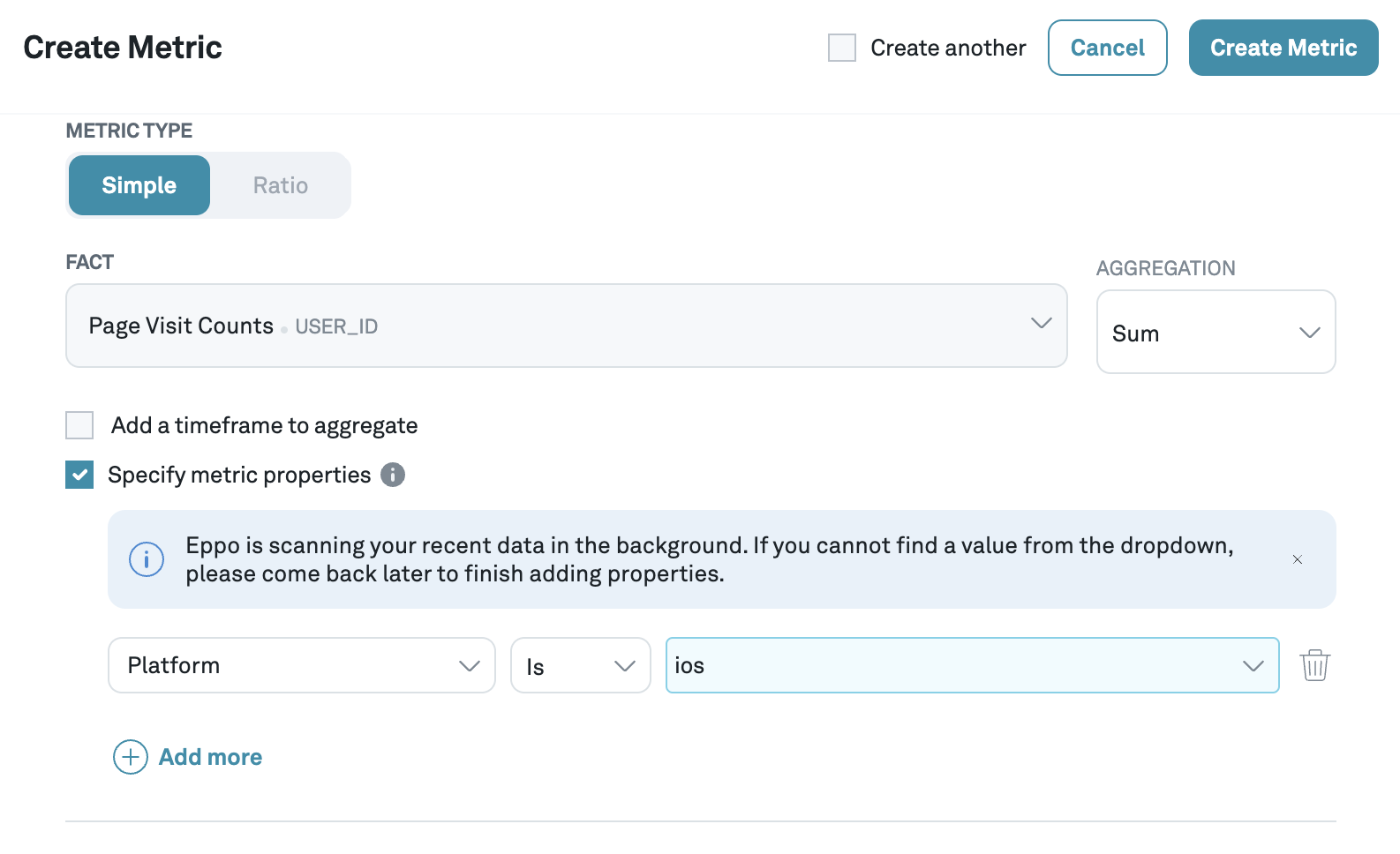Viewport: 1400px width, 854px height.
Task: Open the Fact dropdown showing Page Visit Counts
Action: tap(1040, 325)
